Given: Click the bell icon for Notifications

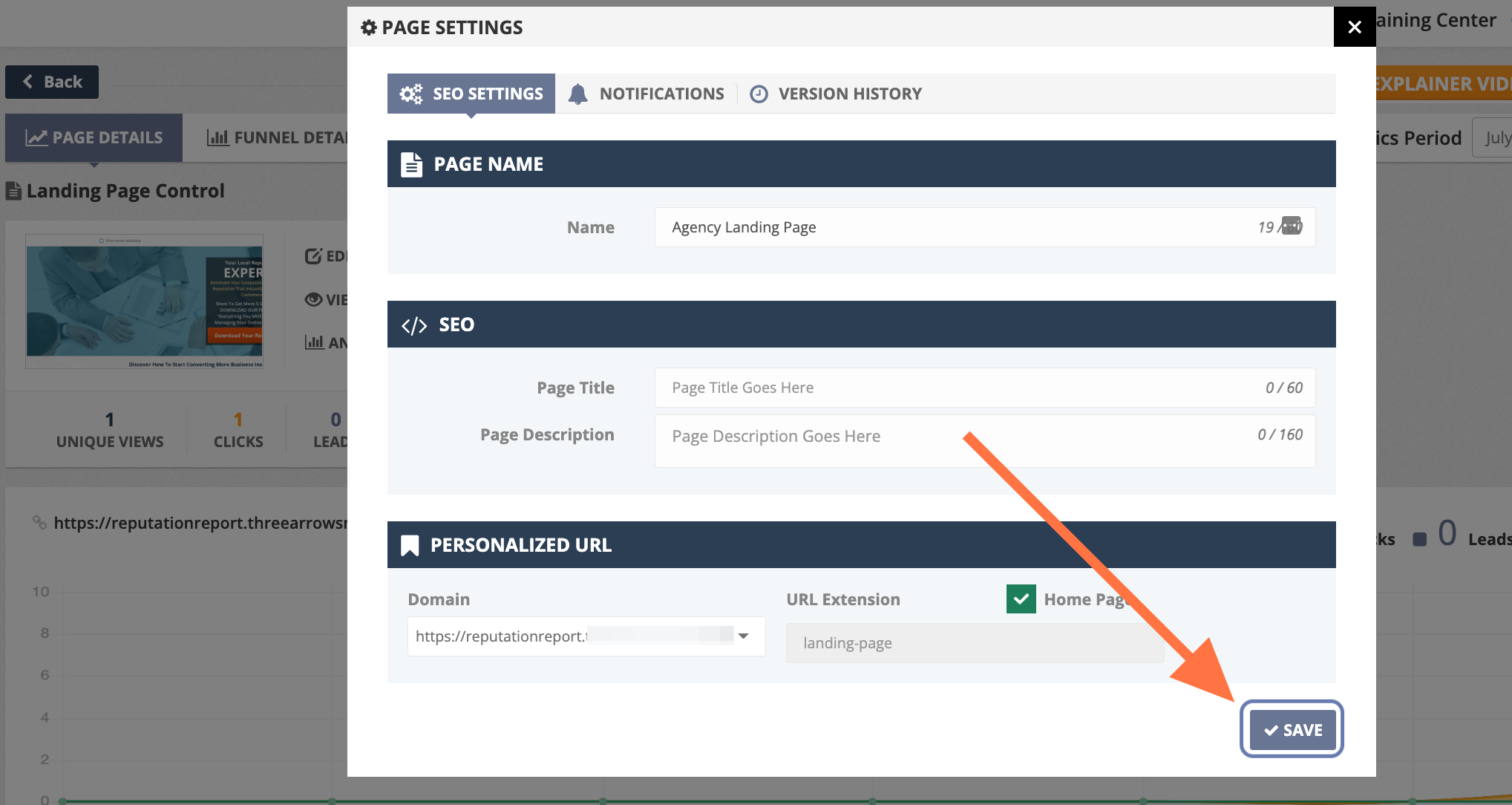Looking at the screenshot, I should 577,94.
